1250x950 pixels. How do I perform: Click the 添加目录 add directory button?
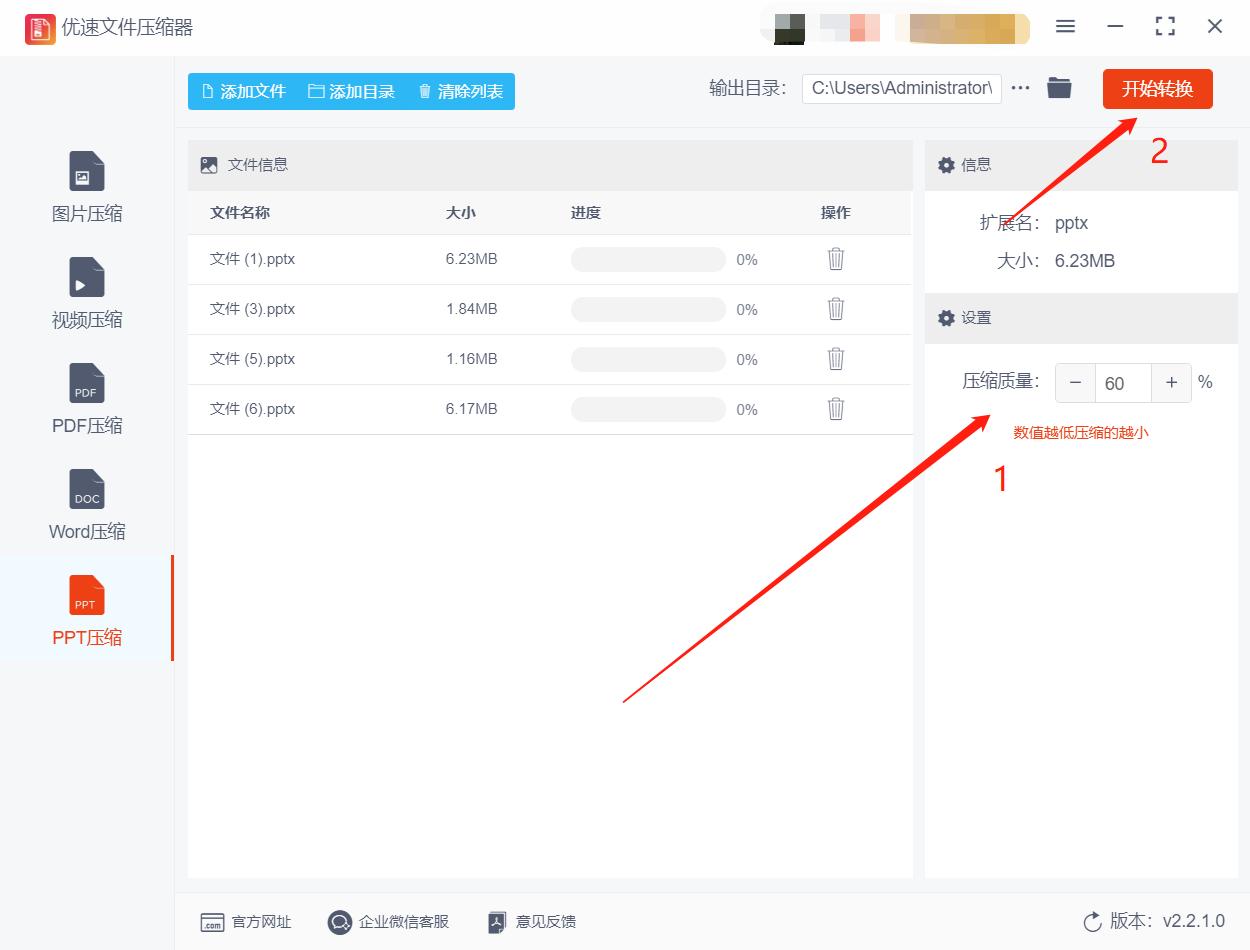(x=353, y=91)
